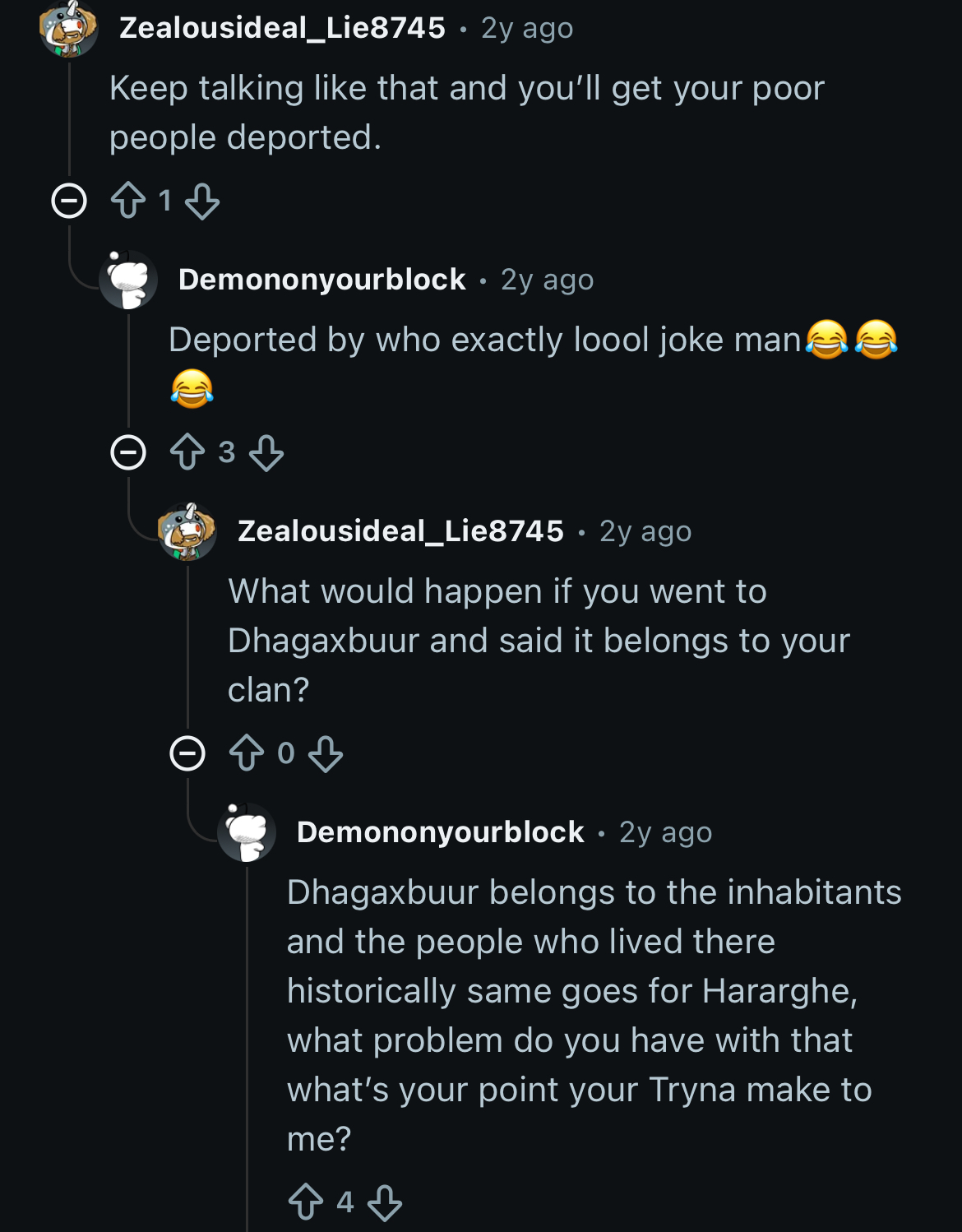
Task: Collapse the "poor people deported" comment thread
Action: coord(69,201)
